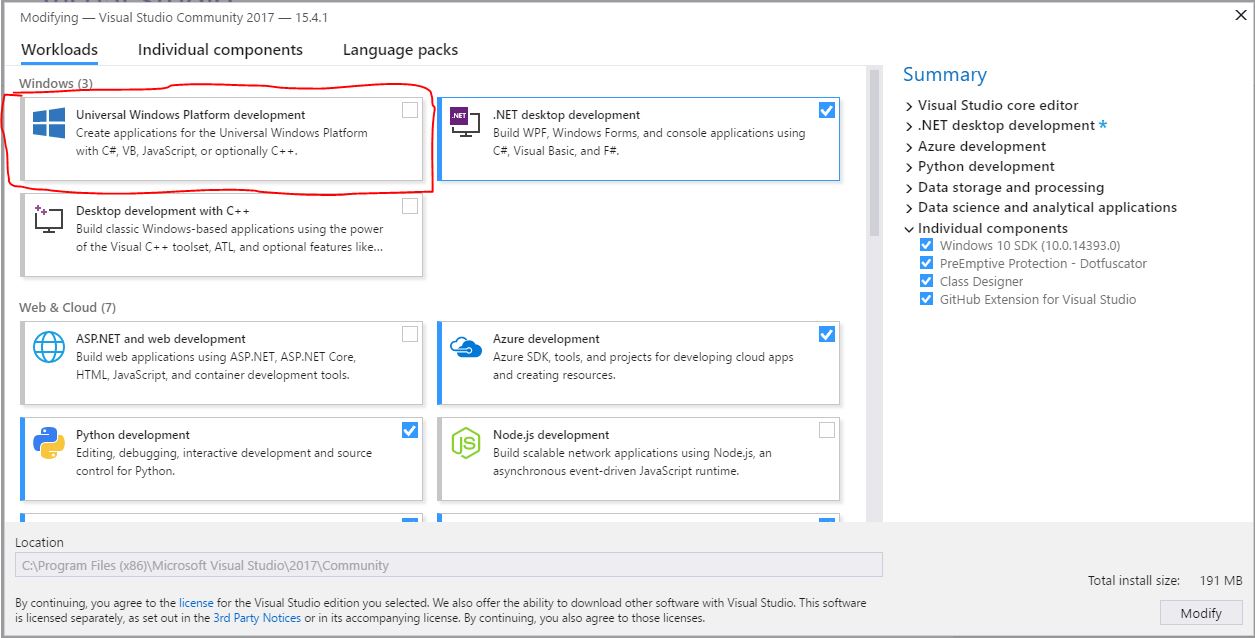Uncheck Class Designer in the summary

point(927,281)
